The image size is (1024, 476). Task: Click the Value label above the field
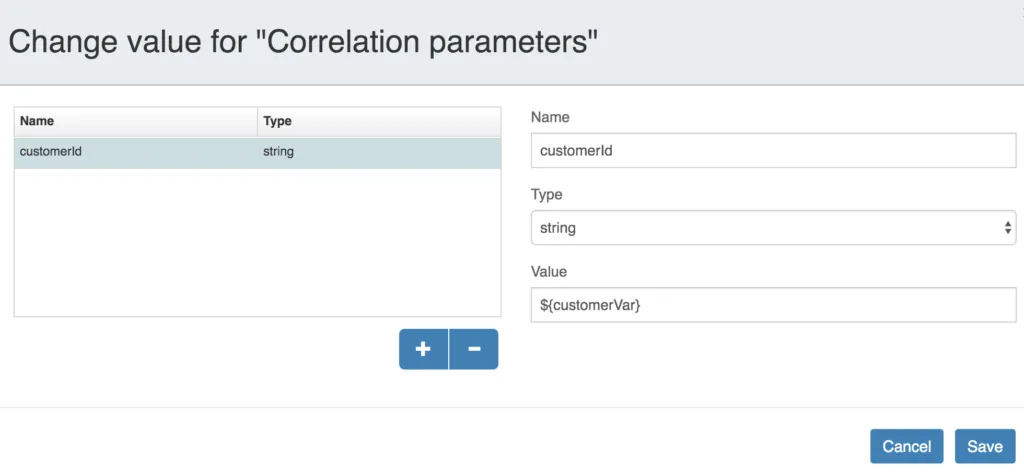click(x=549, y=272)
